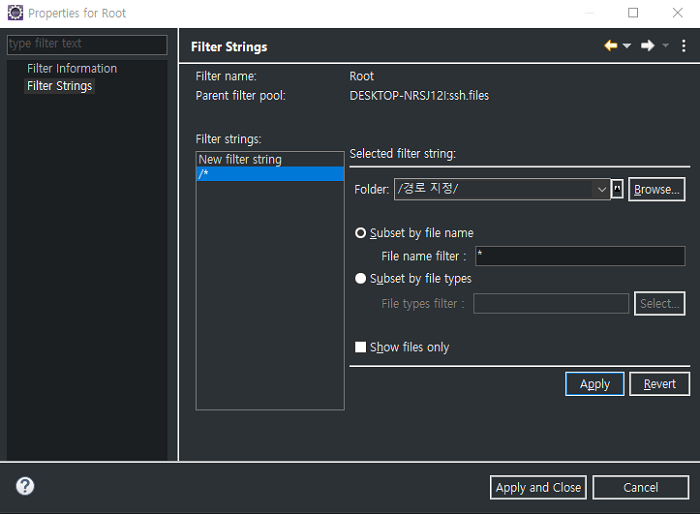Enable the Show files only checkbox

(x=361, y=347)
